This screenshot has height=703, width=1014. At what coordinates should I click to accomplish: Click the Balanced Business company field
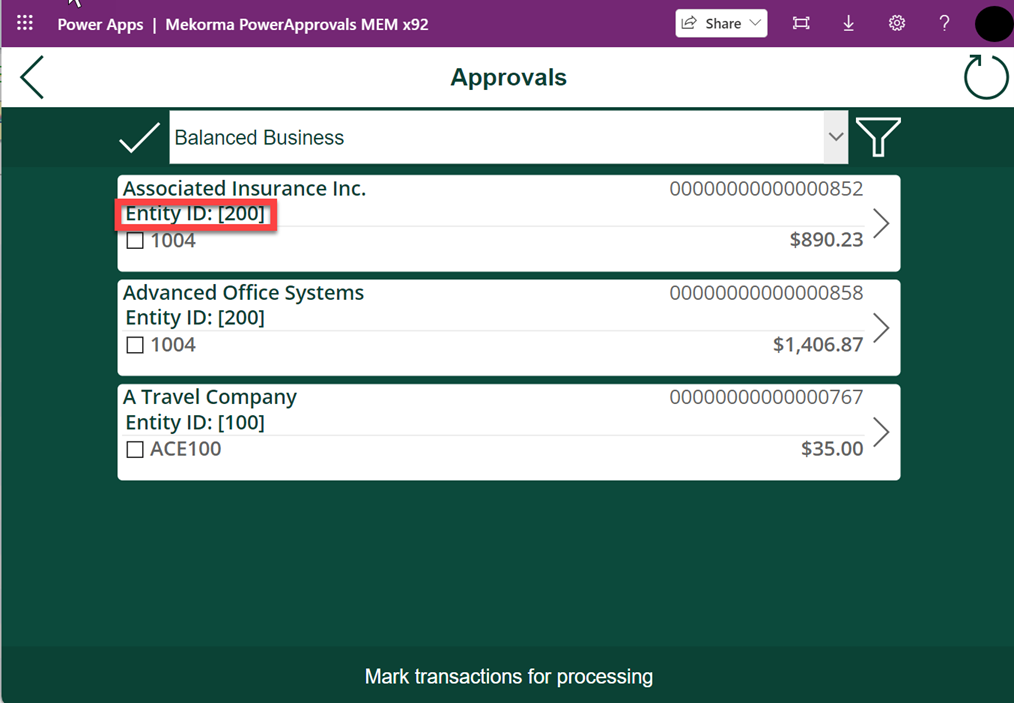point(495,138)
